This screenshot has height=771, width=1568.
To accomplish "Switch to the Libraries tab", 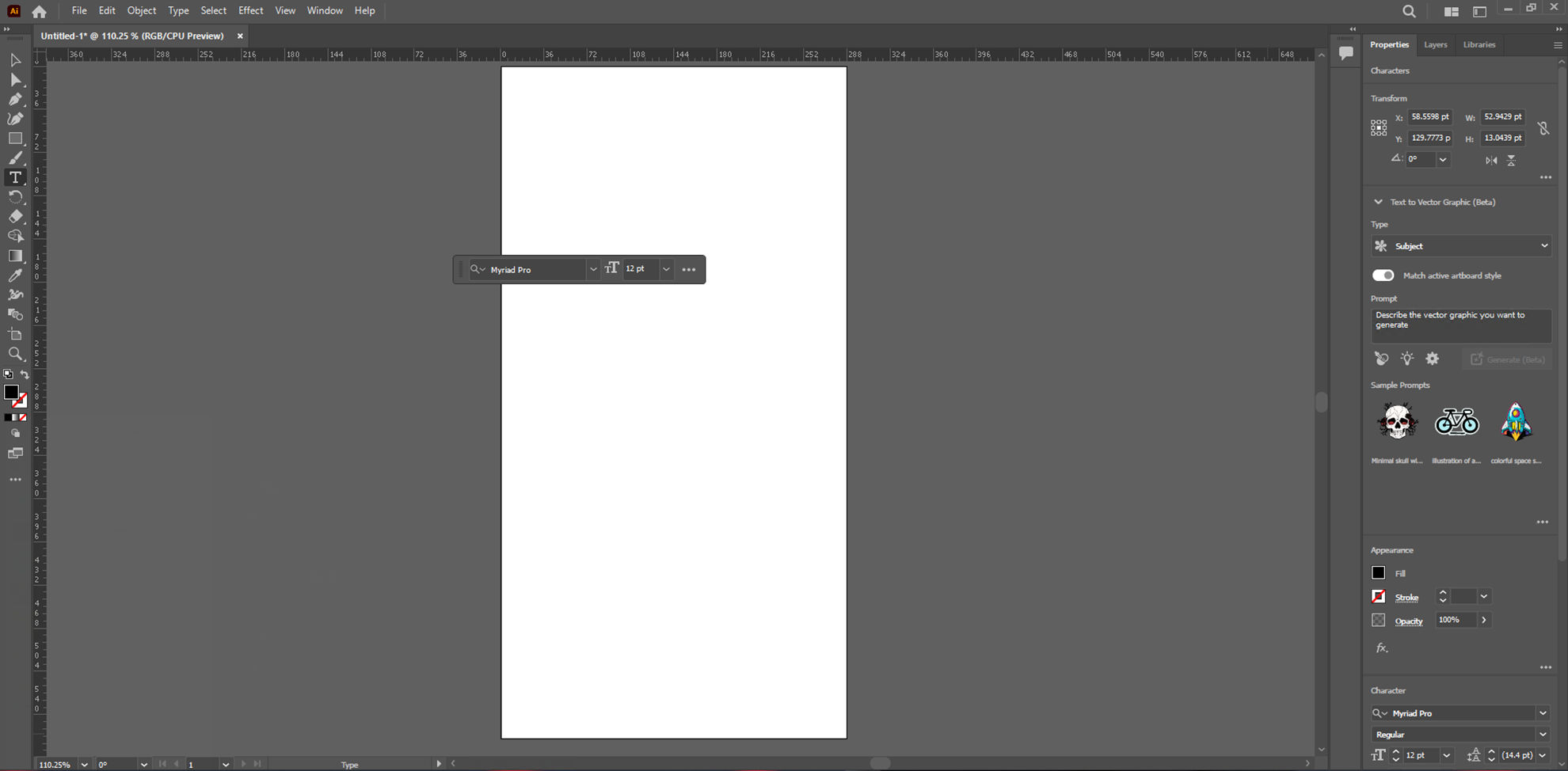I will click(1479, 45).
